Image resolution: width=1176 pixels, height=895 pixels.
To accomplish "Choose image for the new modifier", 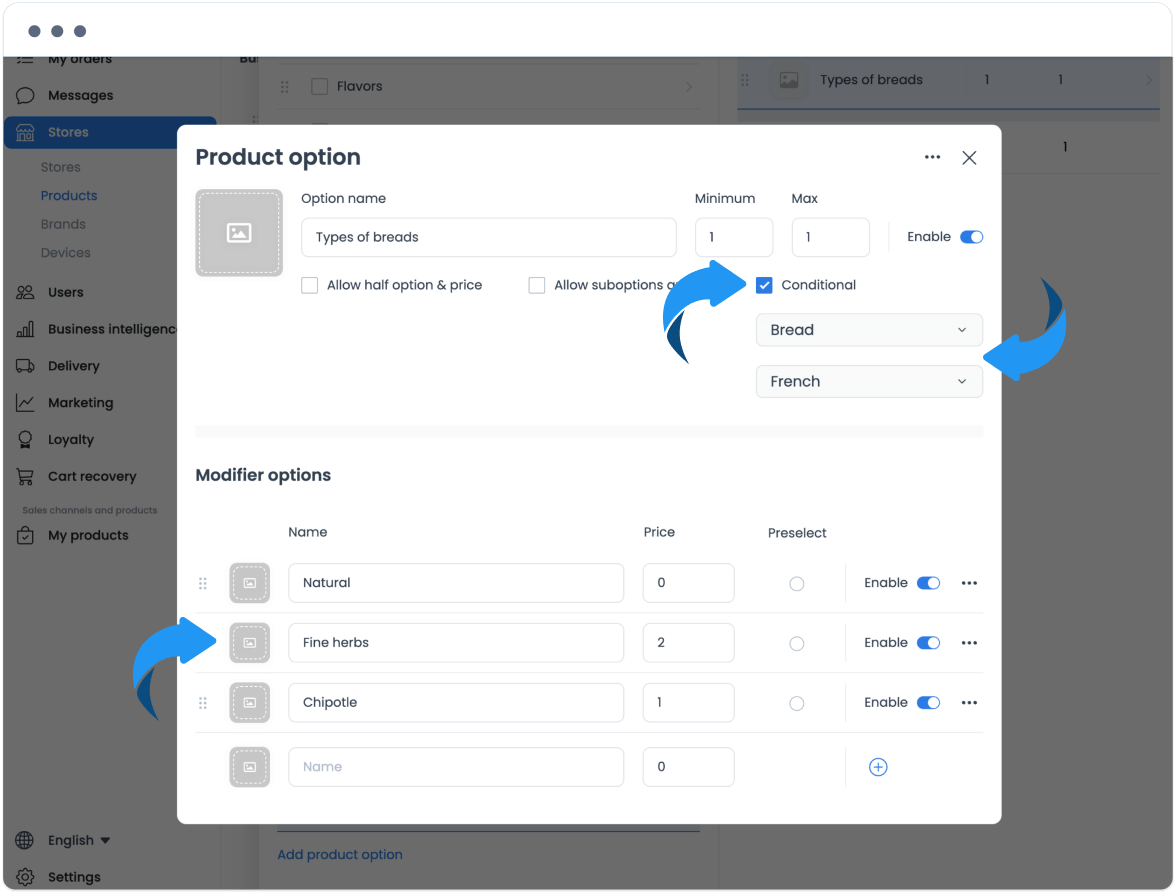I will 250,767.
